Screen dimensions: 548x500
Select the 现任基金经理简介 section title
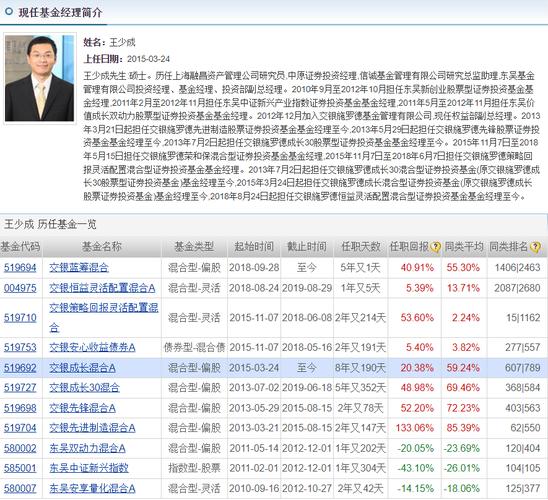(60, 12)
